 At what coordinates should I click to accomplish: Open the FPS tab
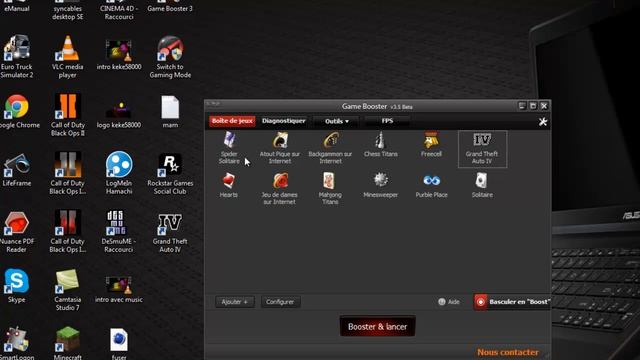[387, 121]
